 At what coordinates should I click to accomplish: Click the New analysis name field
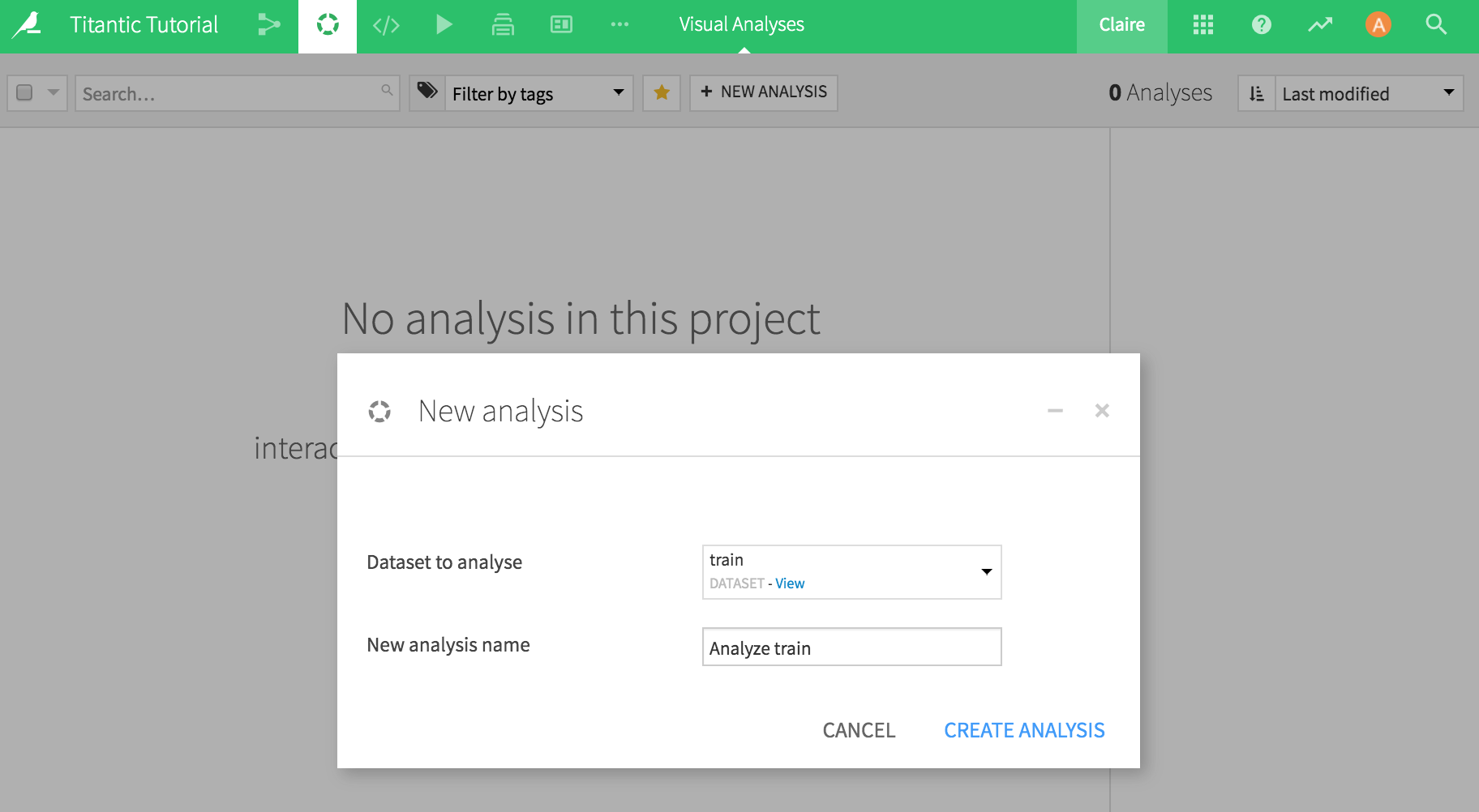click(x=851, y=647)
